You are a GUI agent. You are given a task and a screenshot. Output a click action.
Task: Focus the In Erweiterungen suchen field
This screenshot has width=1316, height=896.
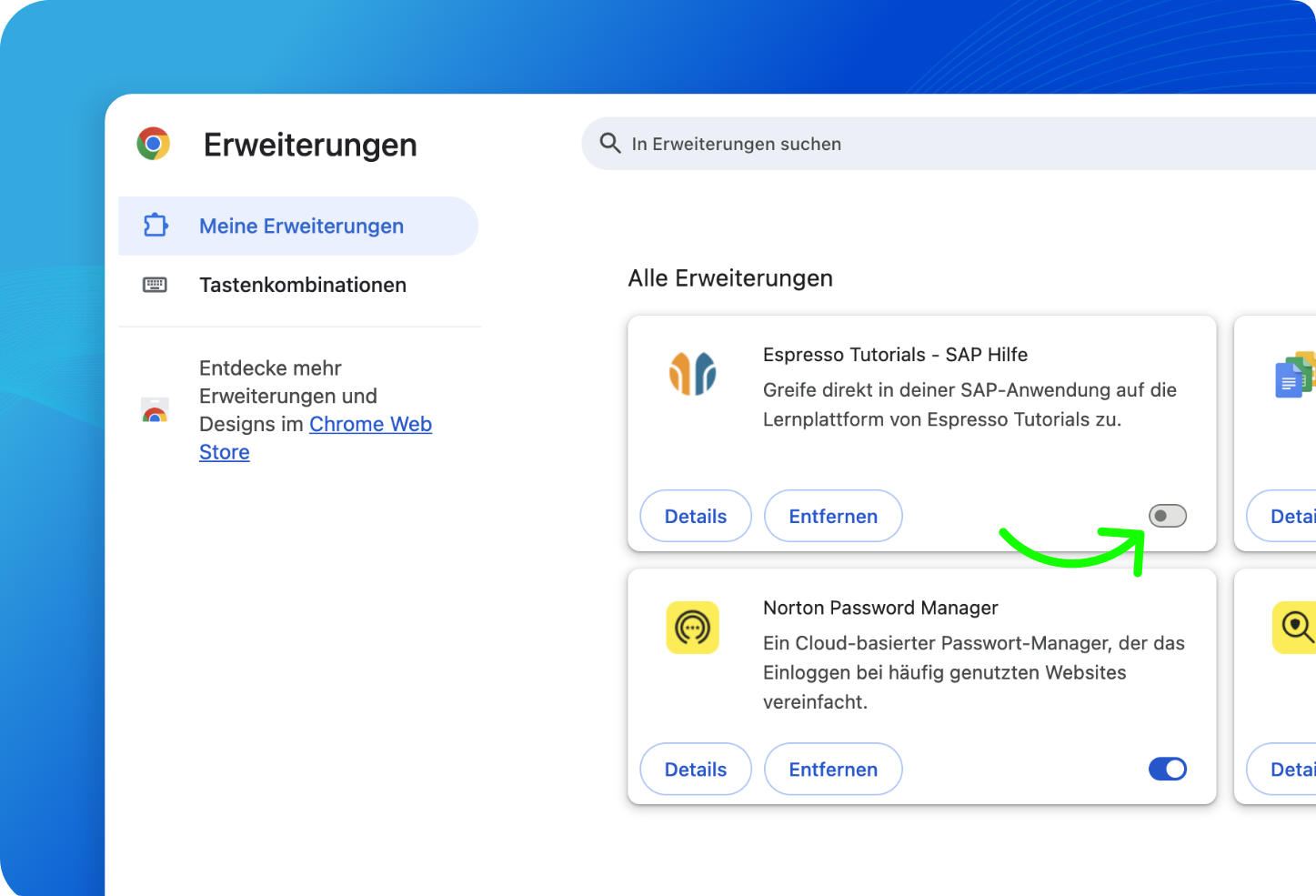pyautogui.click(x=949, y=144)
